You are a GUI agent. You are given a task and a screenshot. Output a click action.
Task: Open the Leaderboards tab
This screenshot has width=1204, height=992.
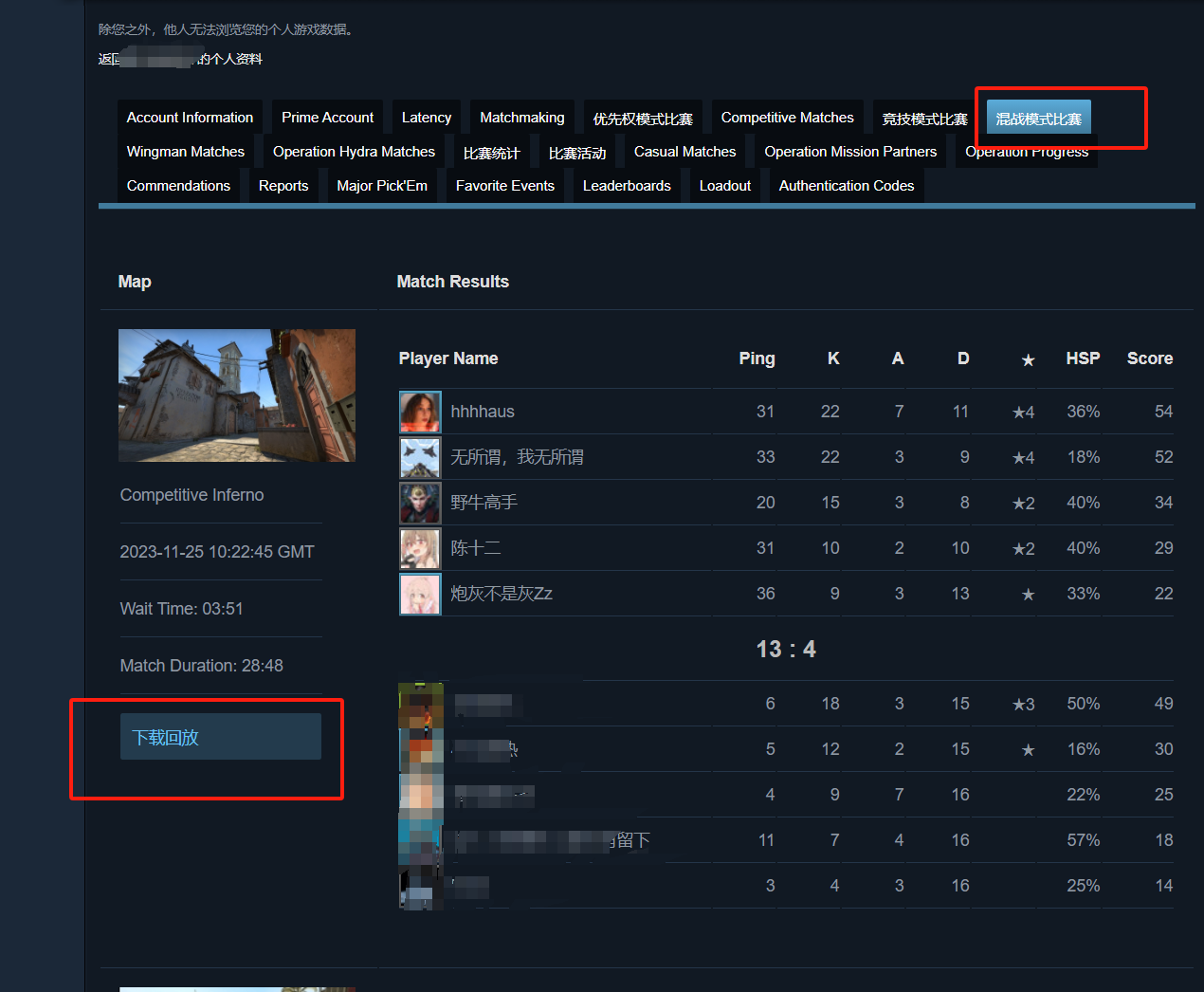coord(627,186)
